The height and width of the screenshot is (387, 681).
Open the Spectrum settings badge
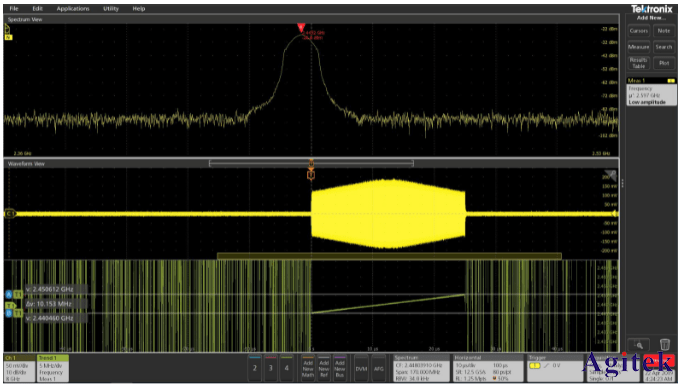[x=421, y=368]
